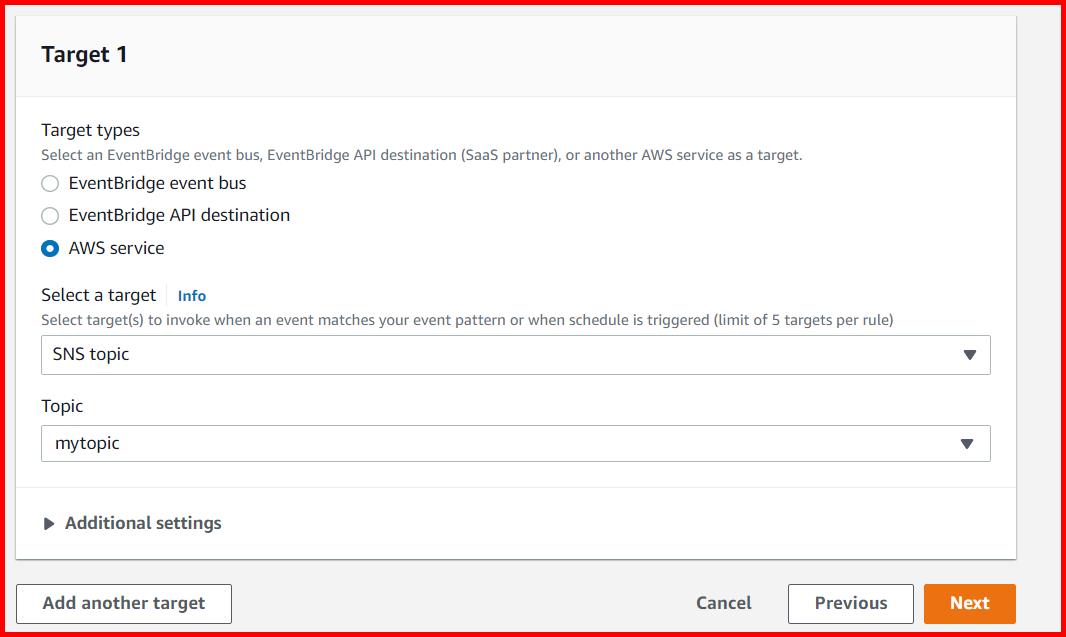This screenshot has height=637, width=1066.
Task: Open the Info link next to Select a target
Action: [191, 295]
